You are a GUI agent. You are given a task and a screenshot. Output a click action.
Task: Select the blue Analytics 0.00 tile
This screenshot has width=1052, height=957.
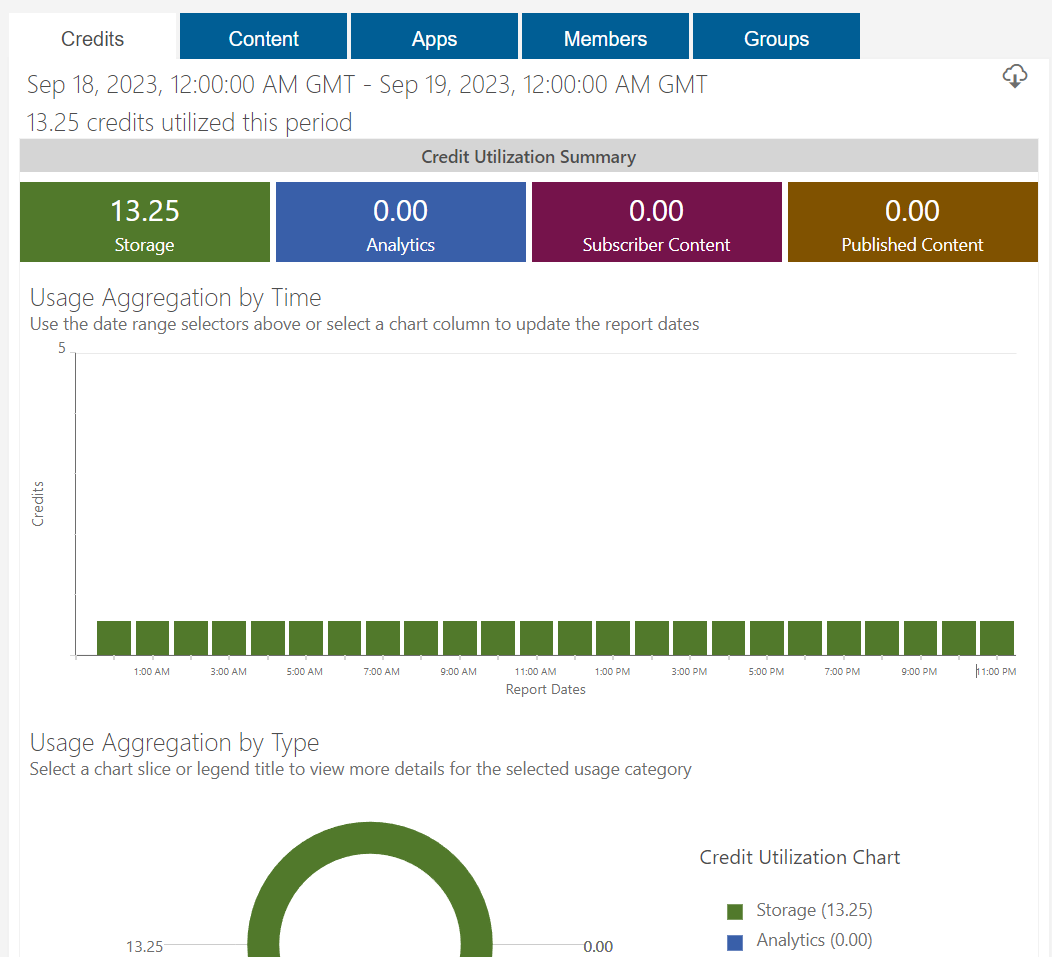point(401,222)
